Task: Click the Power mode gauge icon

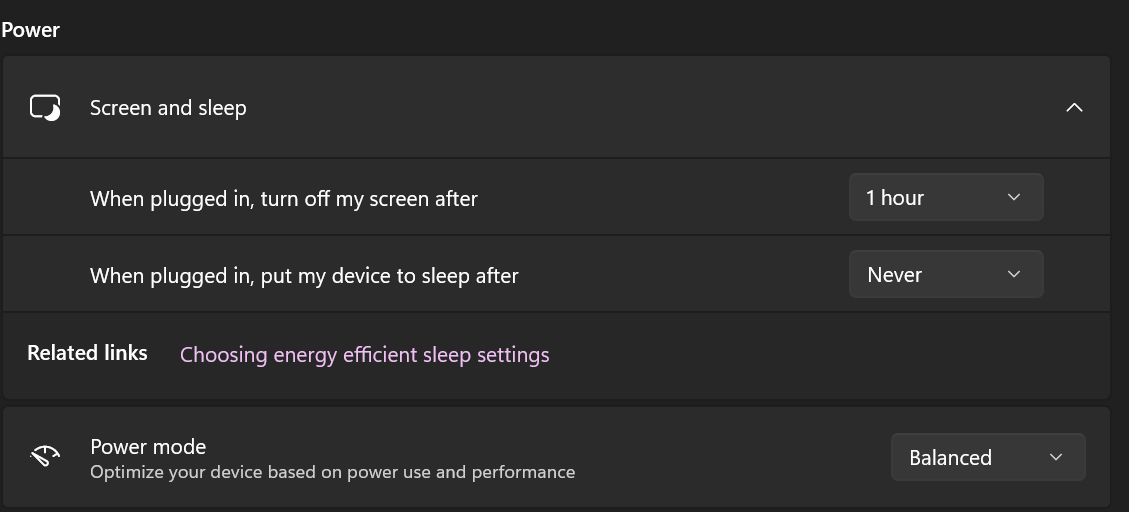Action: 45,457
